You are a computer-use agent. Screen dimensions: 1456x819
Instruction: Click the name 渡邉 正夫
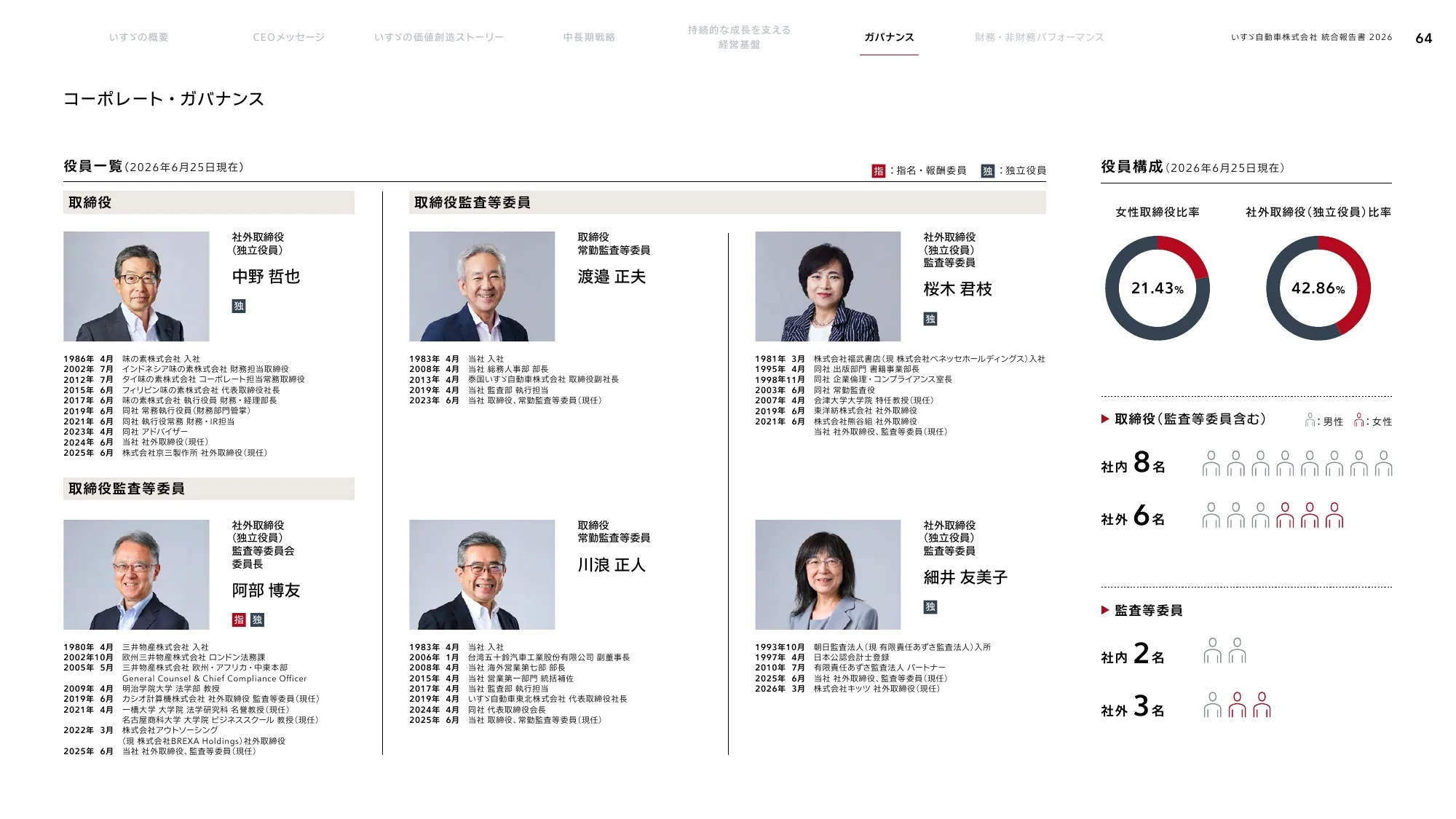[x=612, y=277]
